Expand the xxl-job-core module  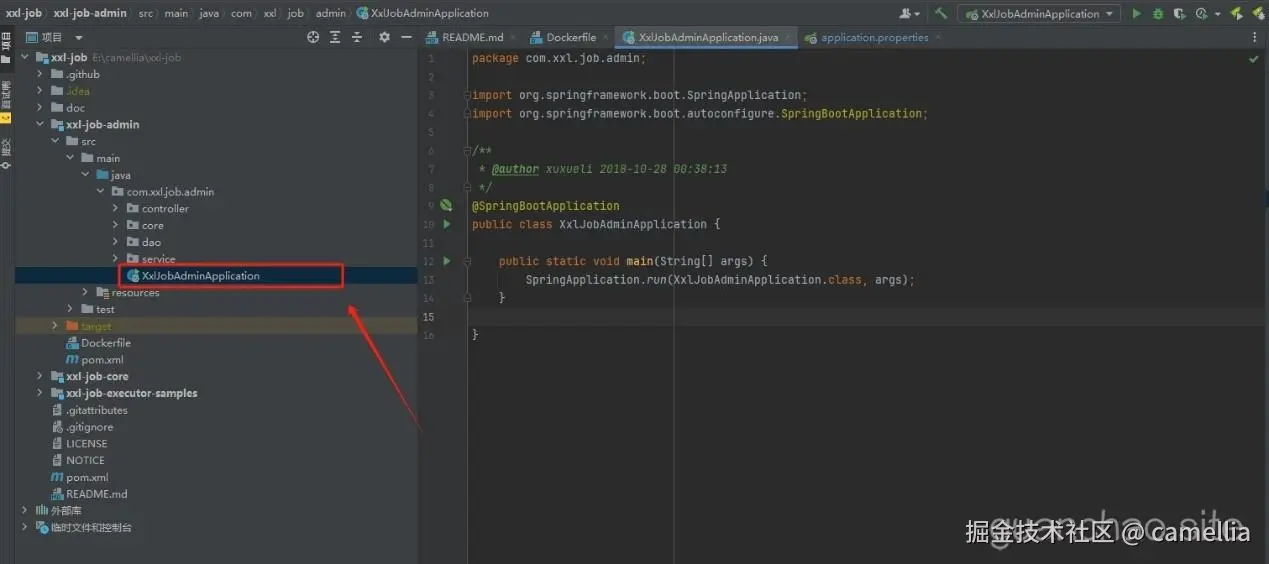pos(40,377)
